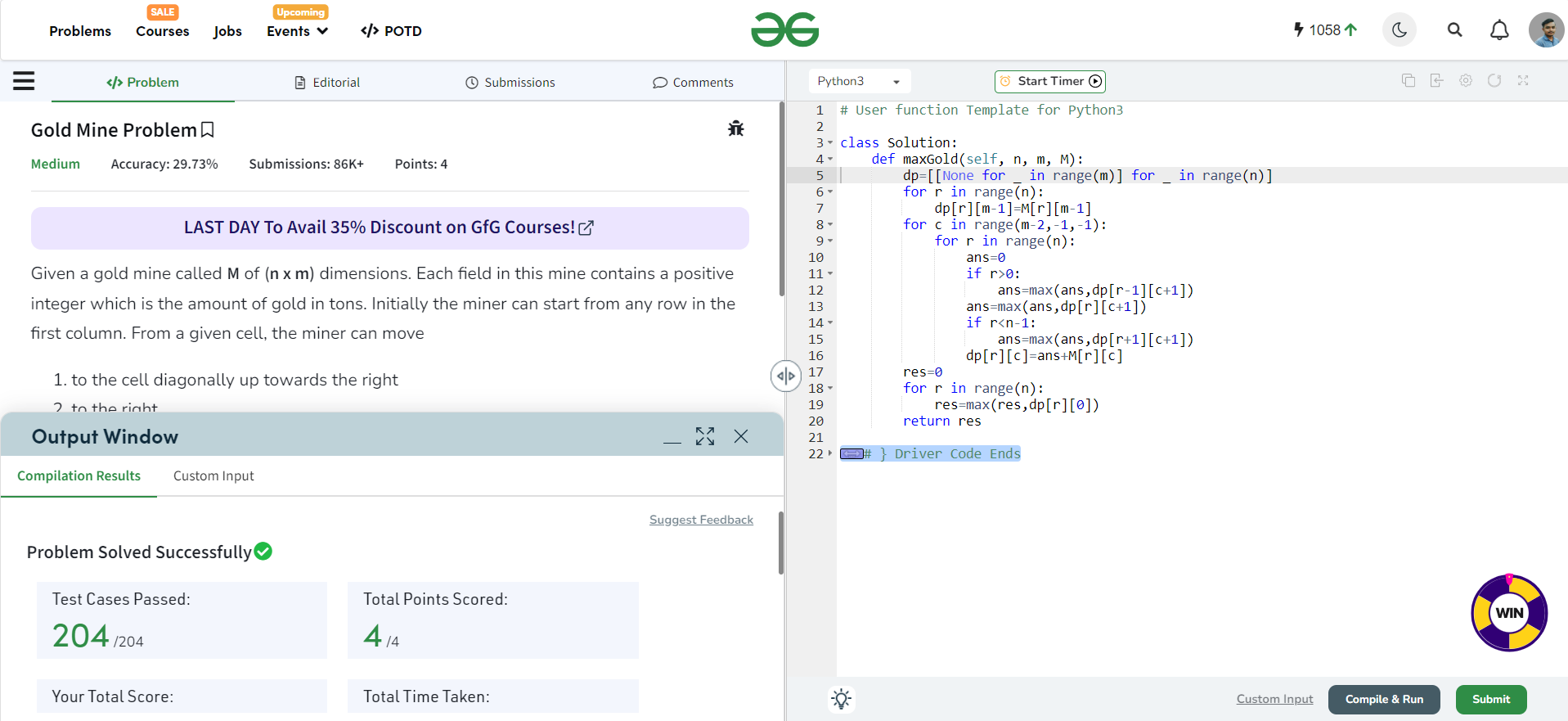1568x721 pixels.
Task: Toggle dark mode with moon icon
Action: (x=1400, y=30)
